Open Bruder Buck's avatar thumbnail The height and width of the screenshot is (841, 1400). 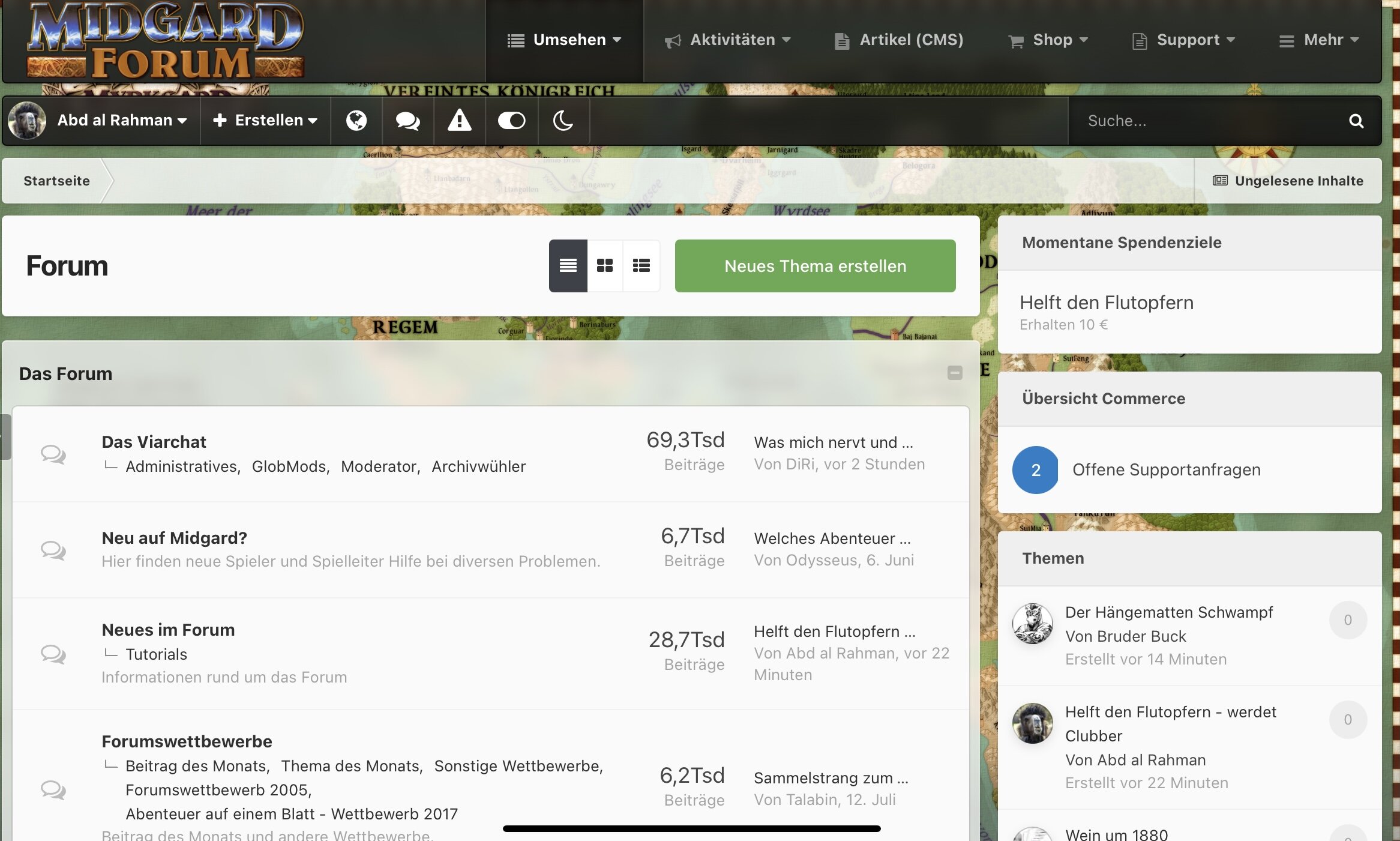click(x=1032, y=624)
